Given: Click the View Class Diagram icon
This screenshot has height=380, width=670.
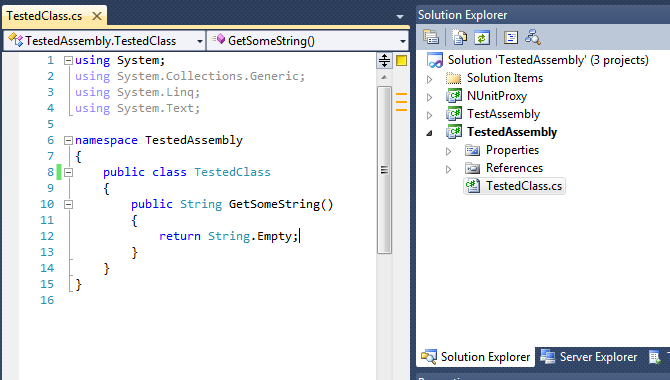Looking at the screenshot, I should [x=533, y=38].
